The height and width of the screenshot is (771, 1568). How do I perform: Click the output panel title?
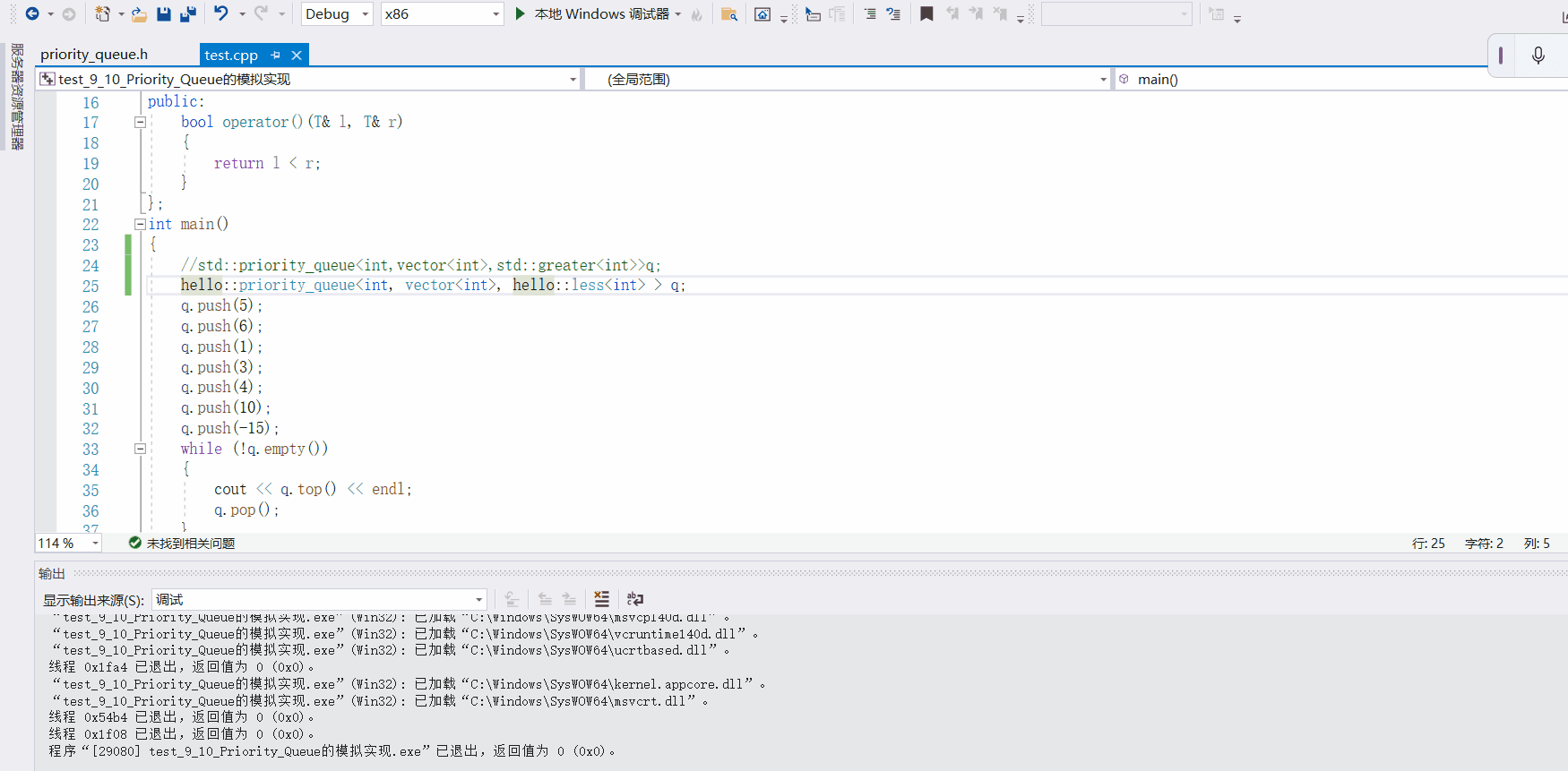coord(52,573)
